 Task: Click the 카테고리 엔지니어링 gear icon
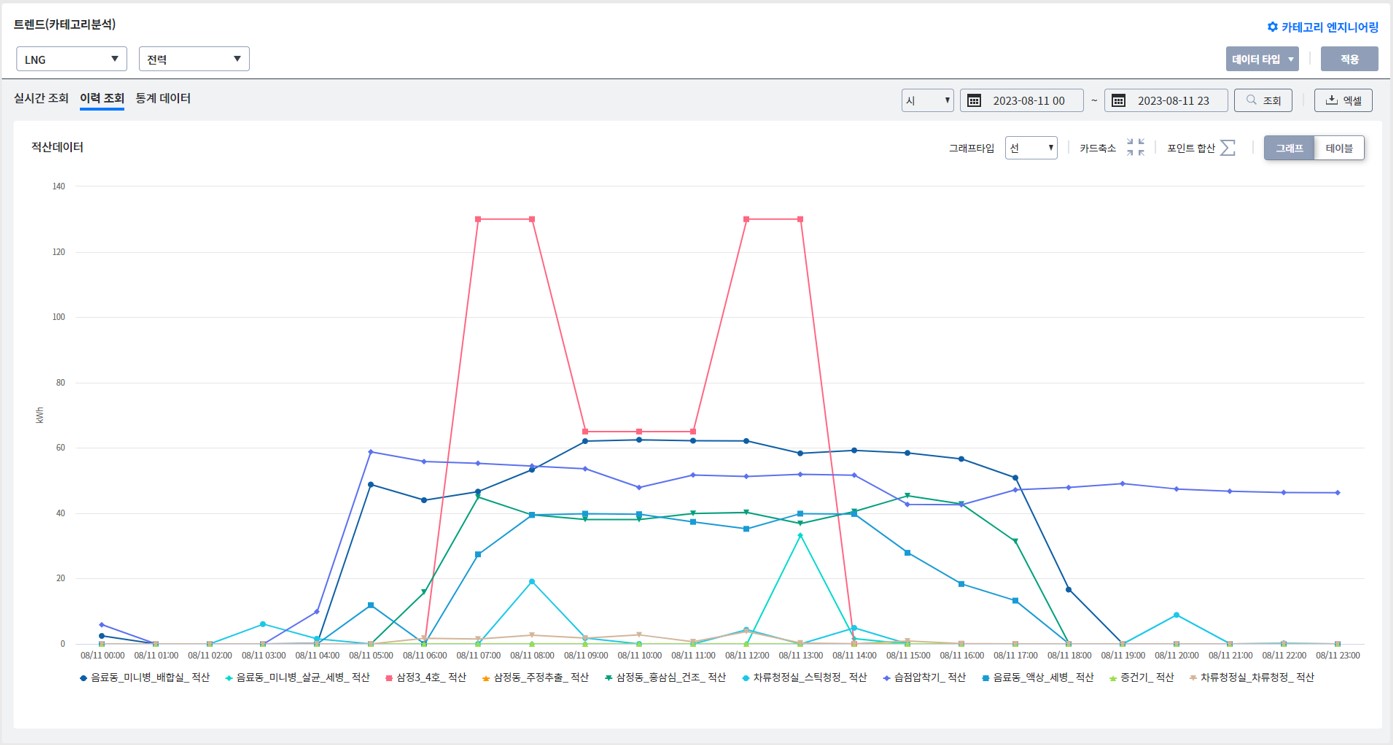tap(1272, 27)
